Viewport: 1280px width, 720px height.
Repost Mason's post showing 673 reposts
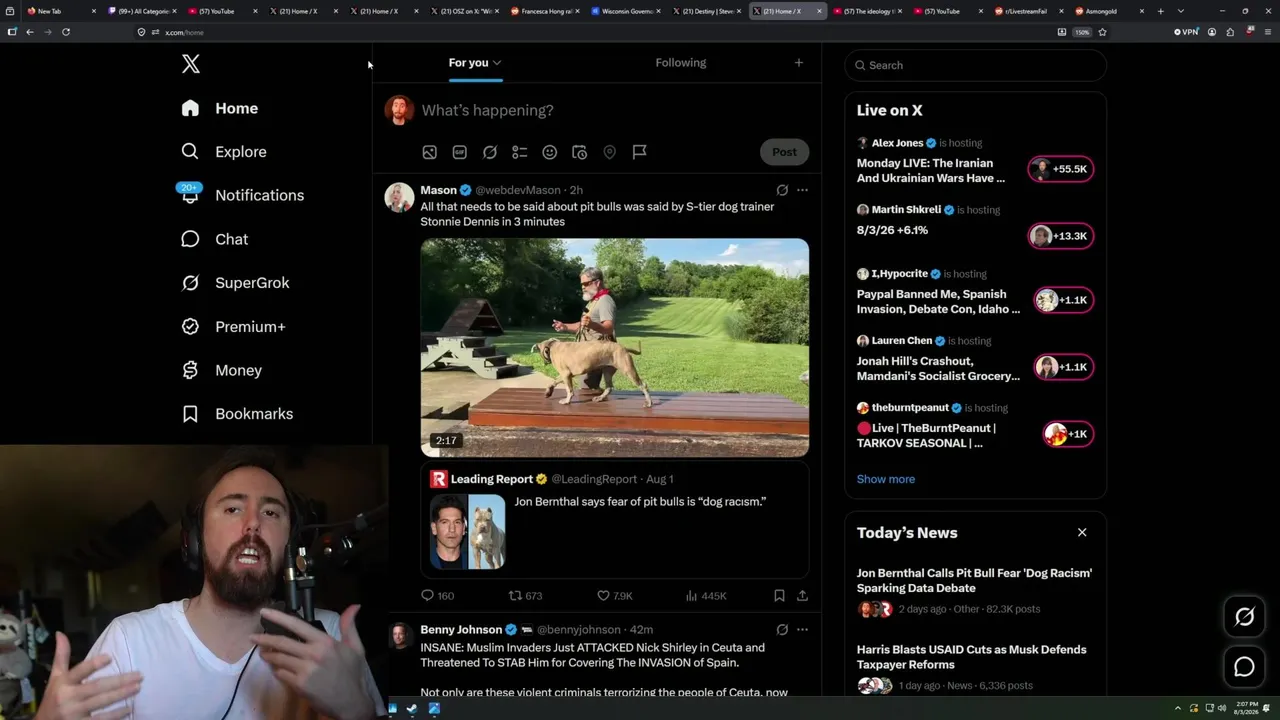(x=525, y=596)
